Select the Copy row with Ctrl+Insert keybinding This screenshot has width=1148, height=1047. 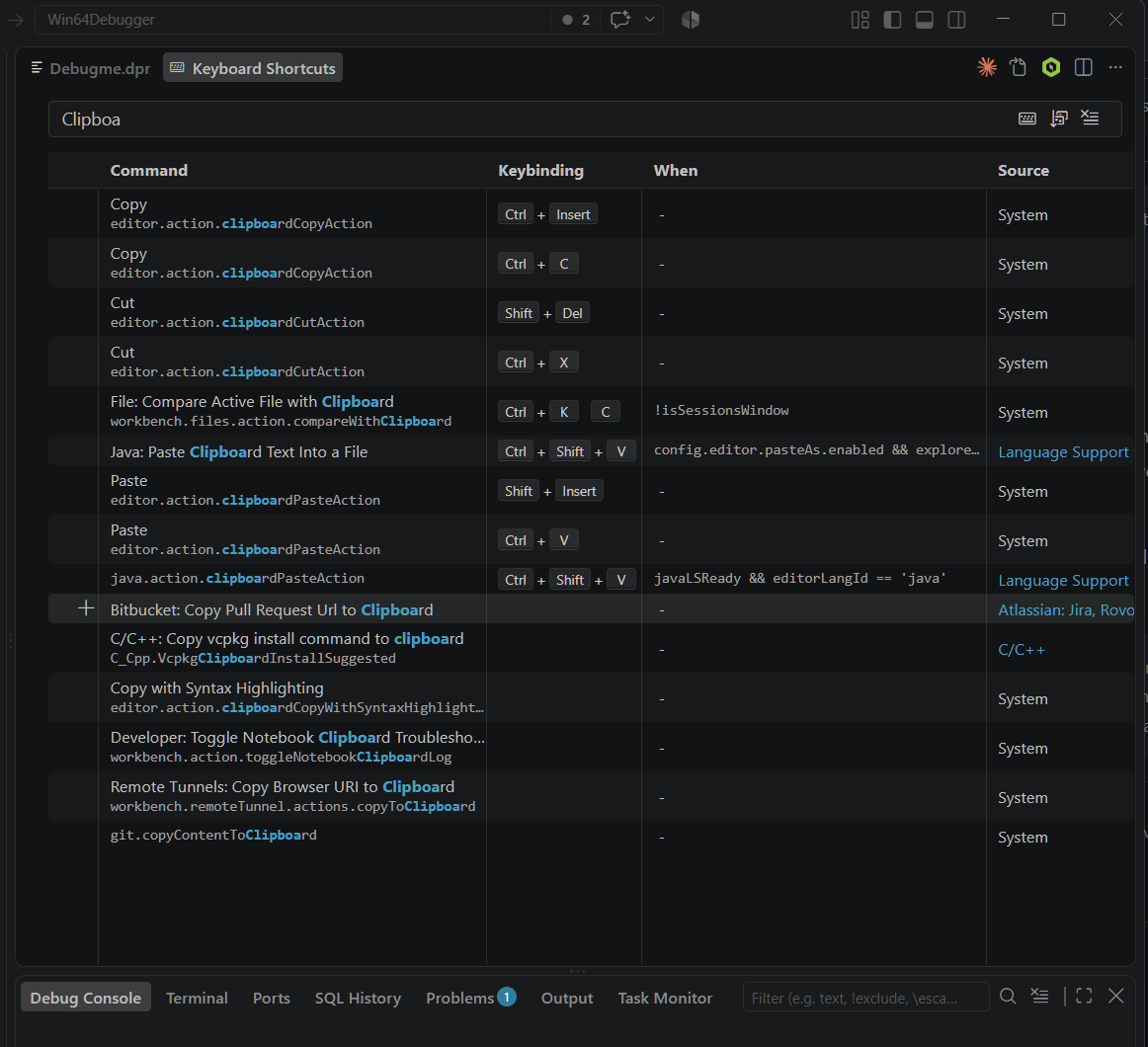pyautogui.click(x=591, y=213)
